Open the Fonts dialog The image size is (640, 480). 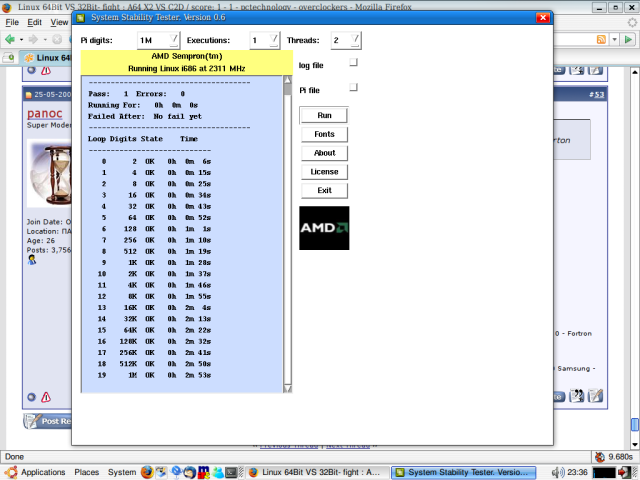tap(324, 134)
